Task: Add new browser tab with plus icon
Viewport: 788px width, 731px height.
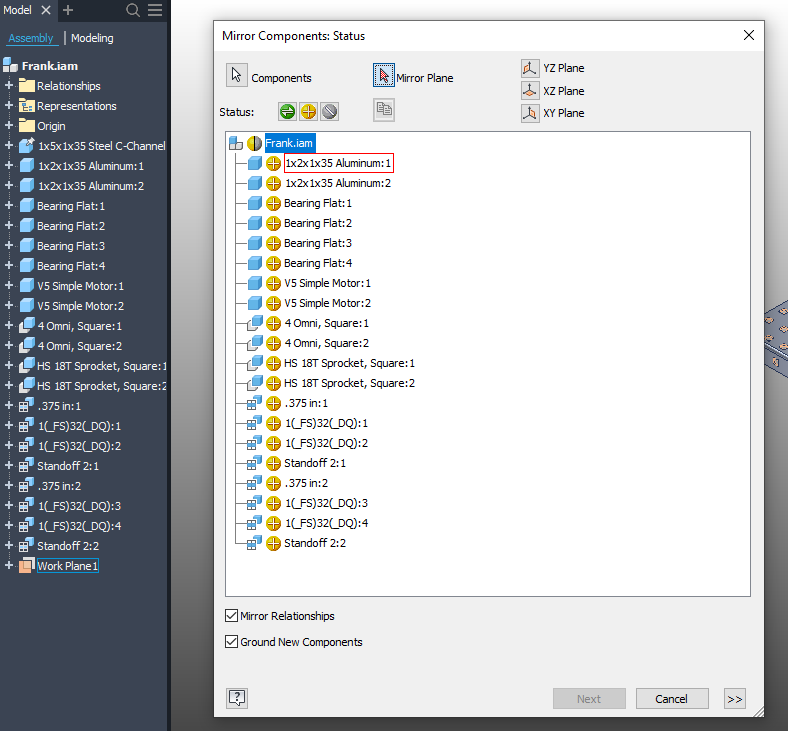Action: (x=68, y=10)
